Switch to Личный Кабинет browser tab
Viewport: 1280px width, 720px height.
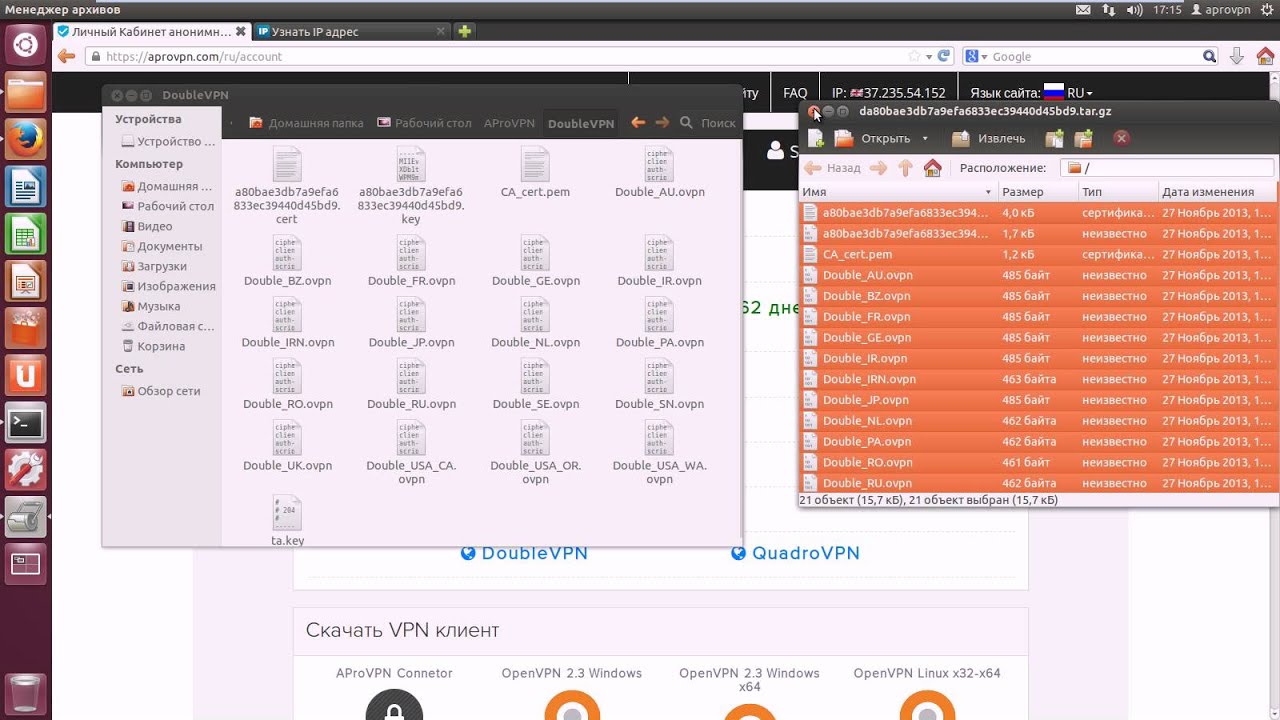click(x=150, y=31)
